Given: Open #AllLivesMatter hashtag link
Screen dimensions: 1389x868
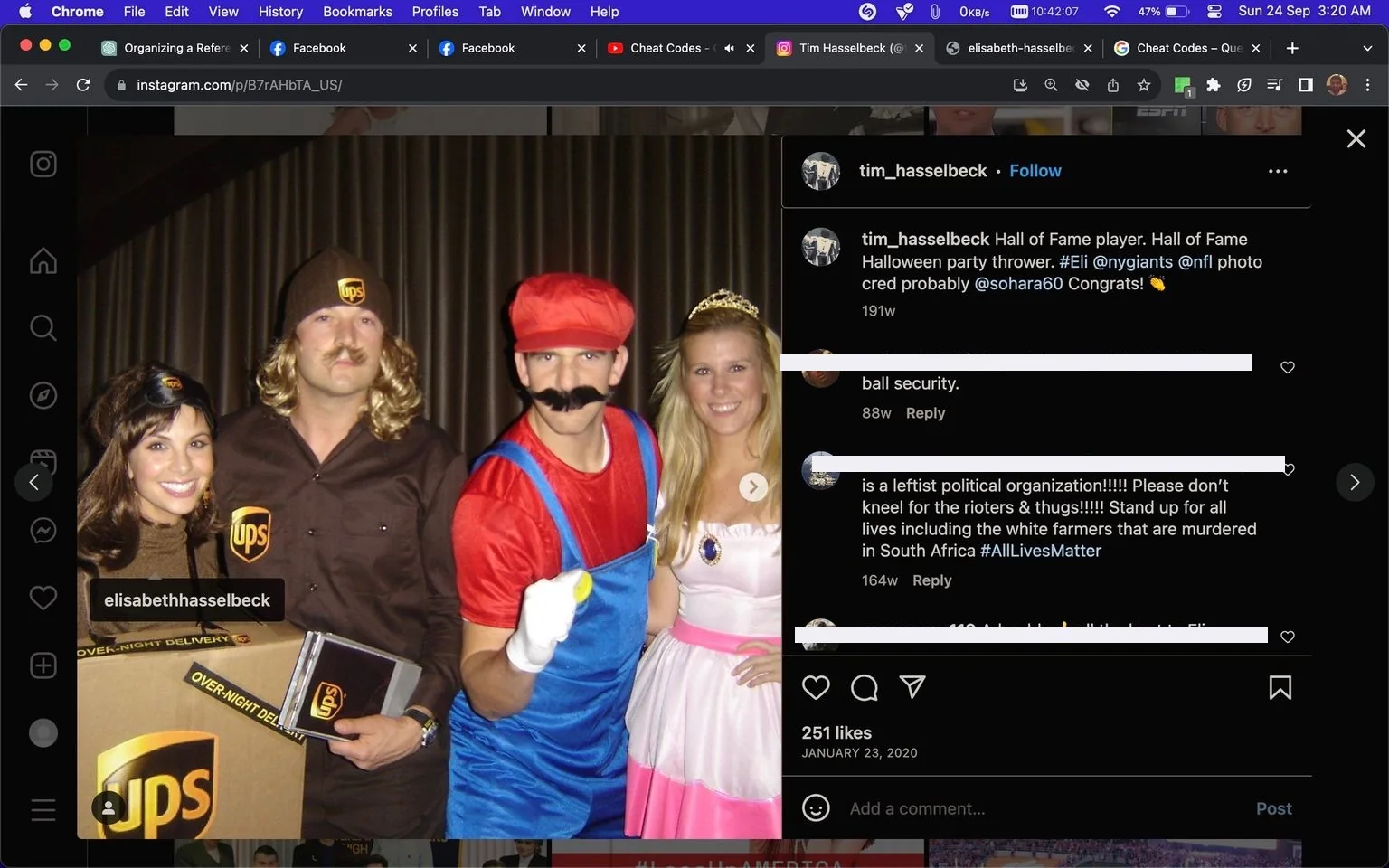Looking at the screenshot, I should click(1041, 551).
